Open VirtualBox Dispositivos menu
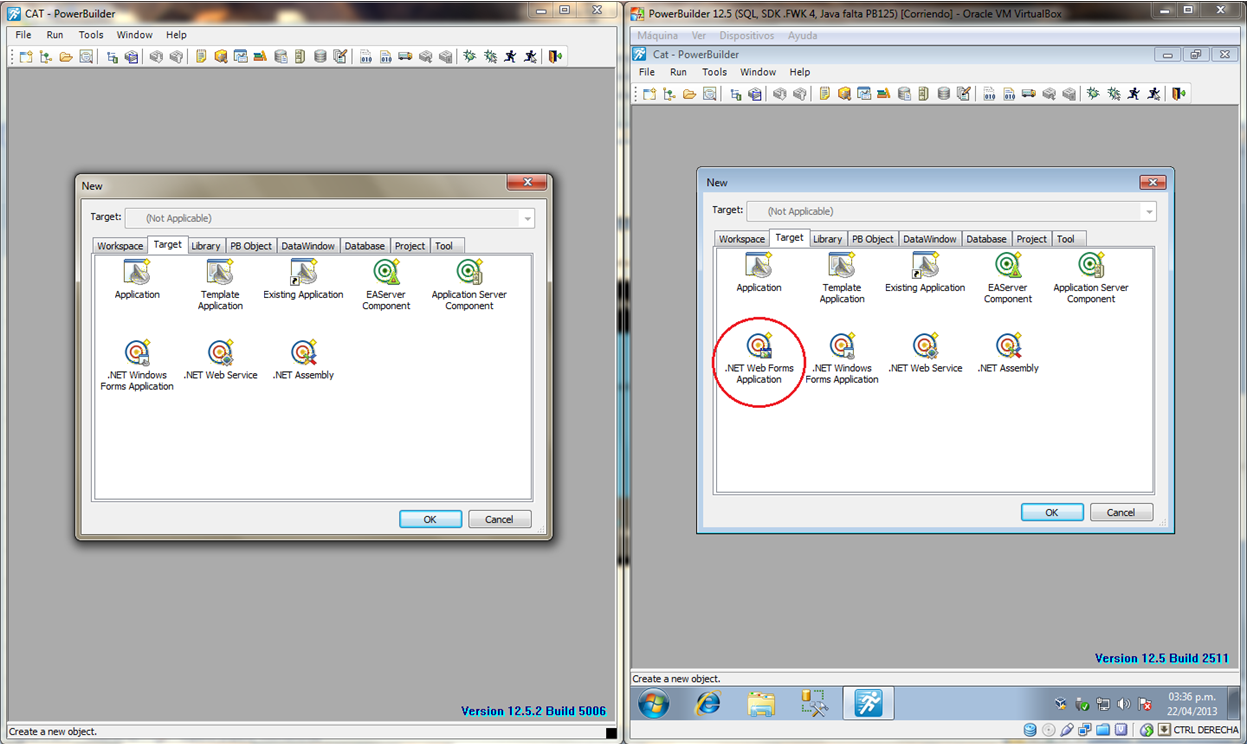 (x=747, y=35)
